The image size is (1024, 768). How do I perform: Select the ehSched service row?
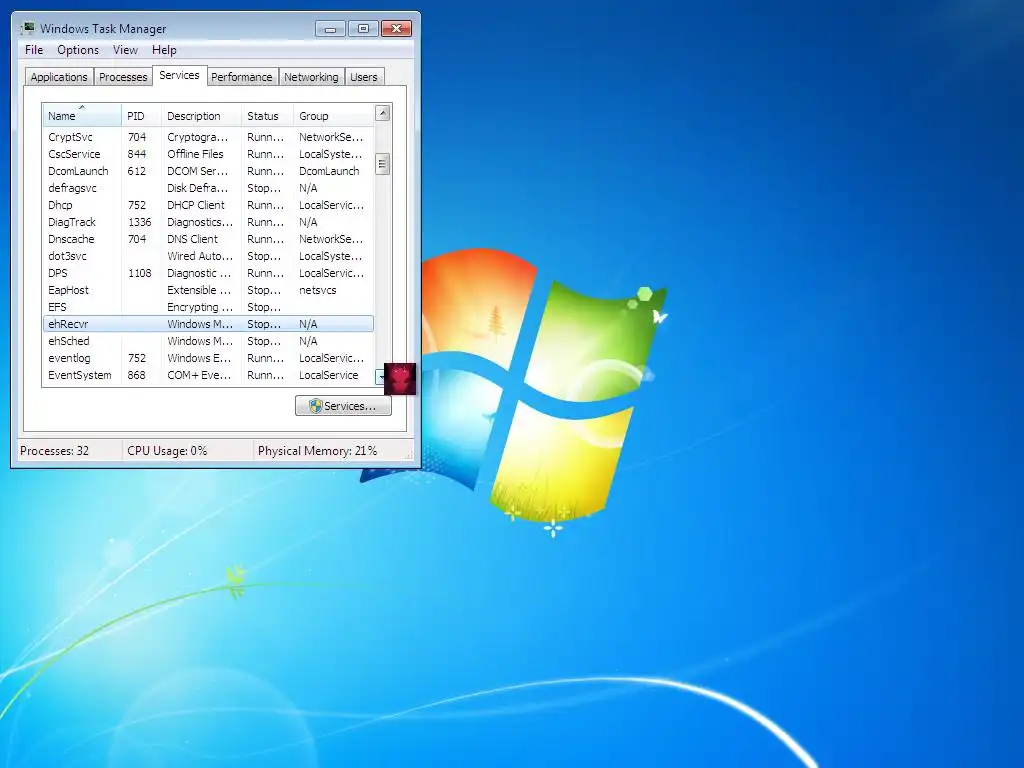[x=208, y=341]
